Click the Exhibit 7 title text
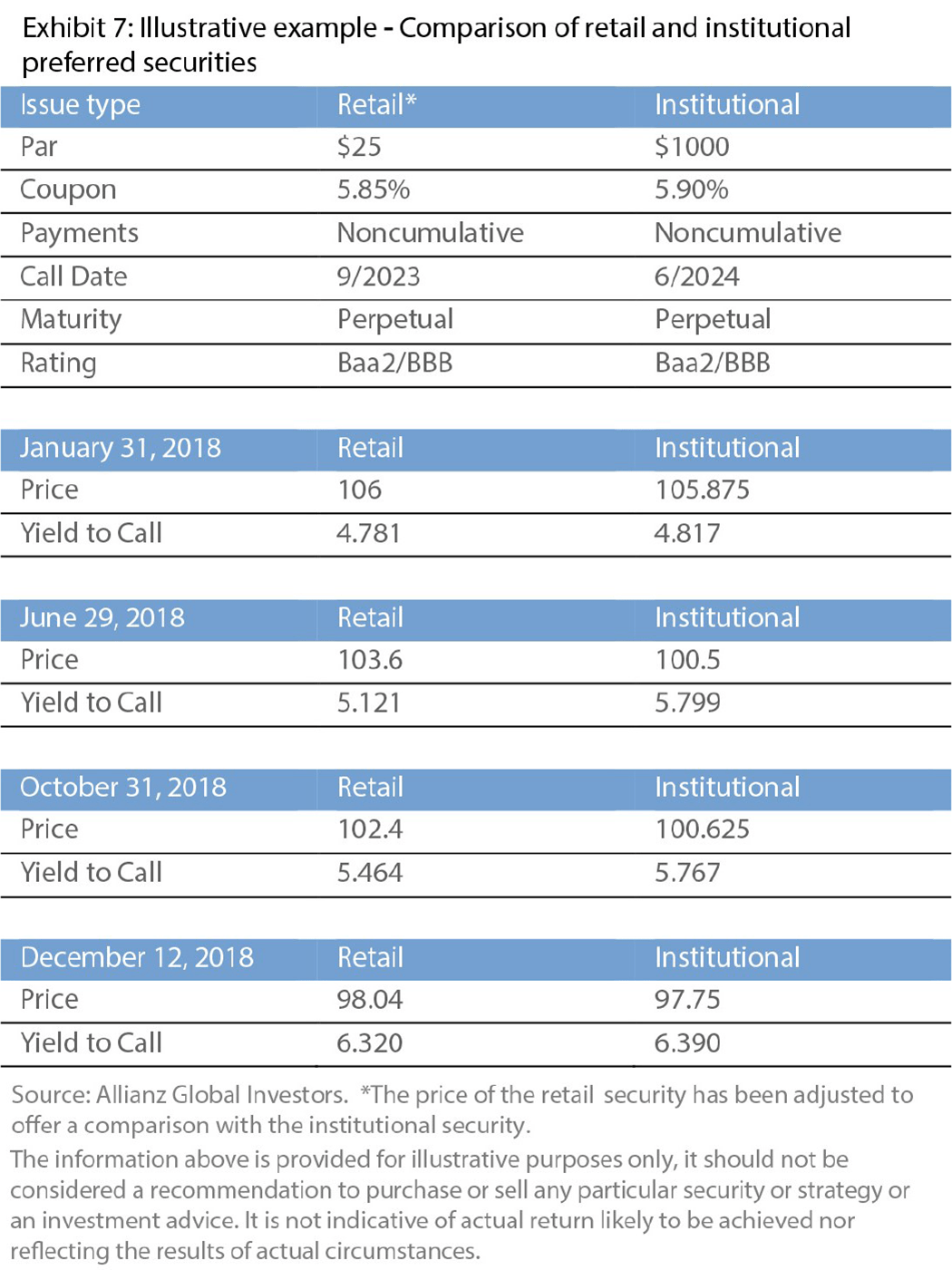The width and height of the screenshot is (952, 1270). (435, 44)
